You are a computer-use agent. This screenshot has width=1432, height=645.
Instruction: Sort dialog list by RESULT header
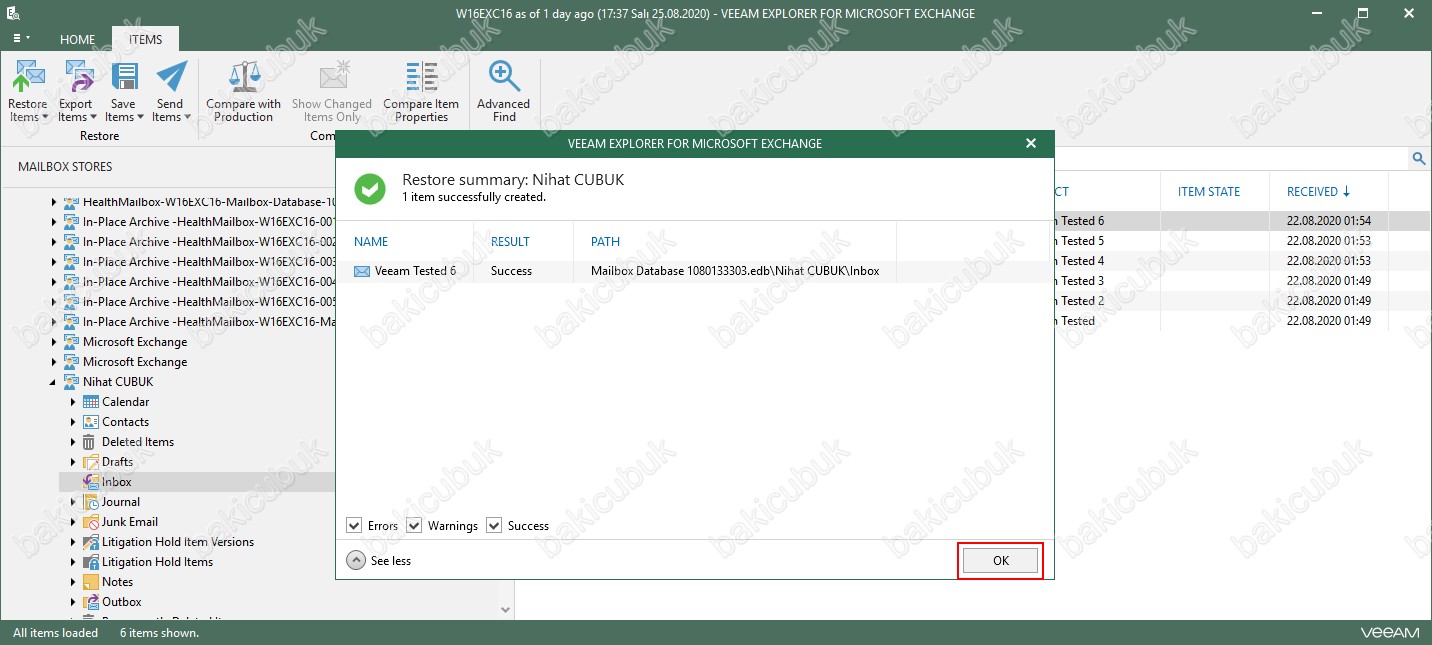tap(510, 242)
